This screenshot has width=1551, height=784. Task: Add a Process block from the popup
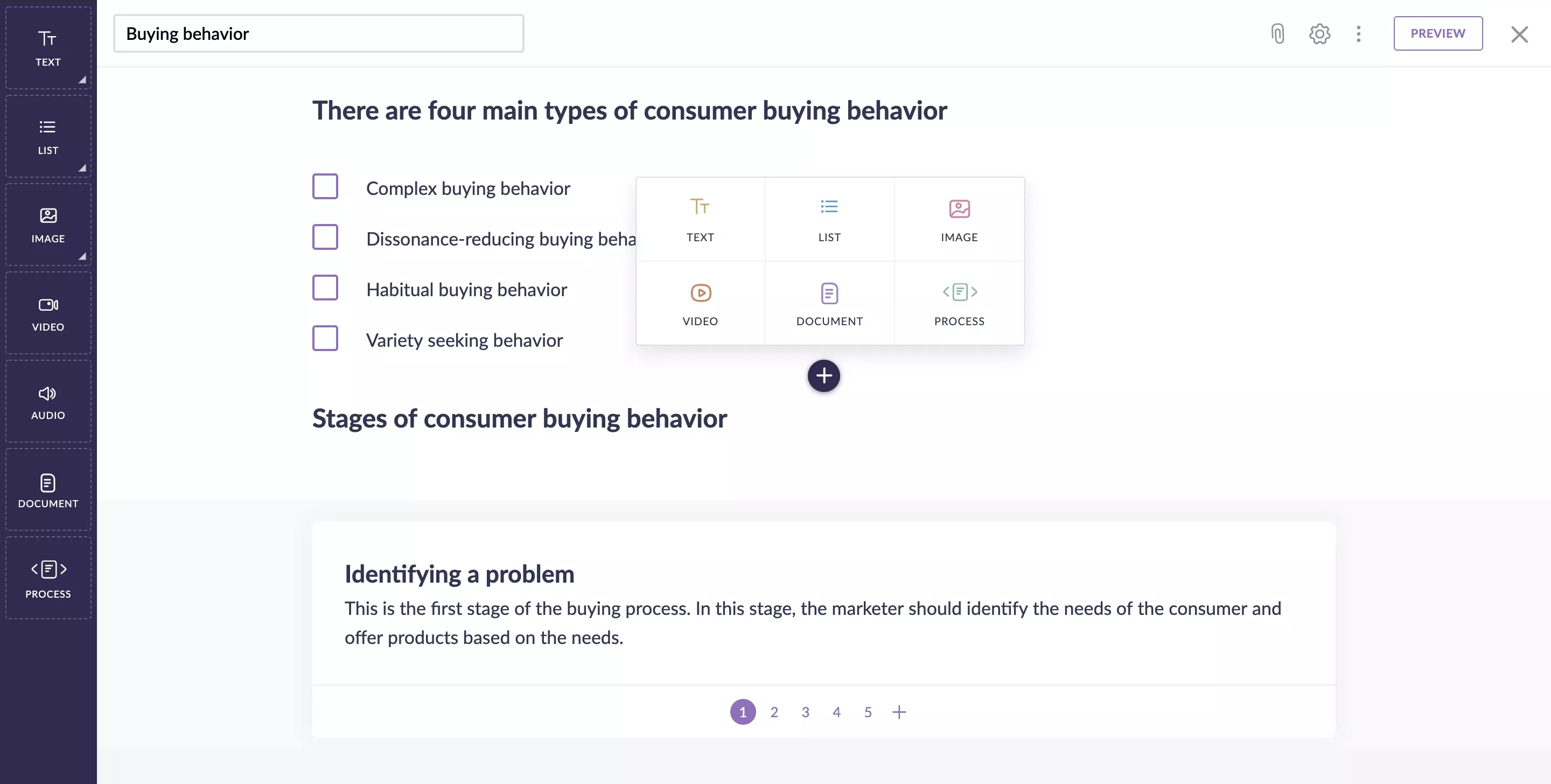(x=959, y=304)
